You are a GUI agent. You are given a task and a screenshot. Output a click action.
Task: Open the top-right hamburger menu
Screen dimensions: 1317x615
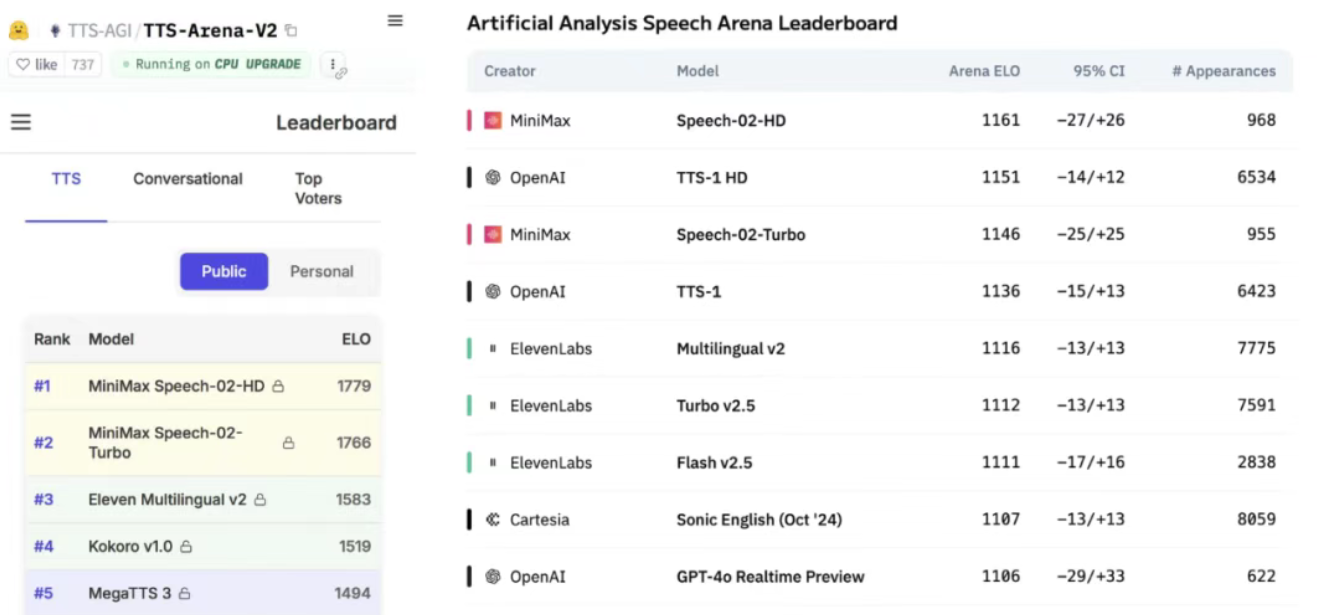(x=395, y=21)
